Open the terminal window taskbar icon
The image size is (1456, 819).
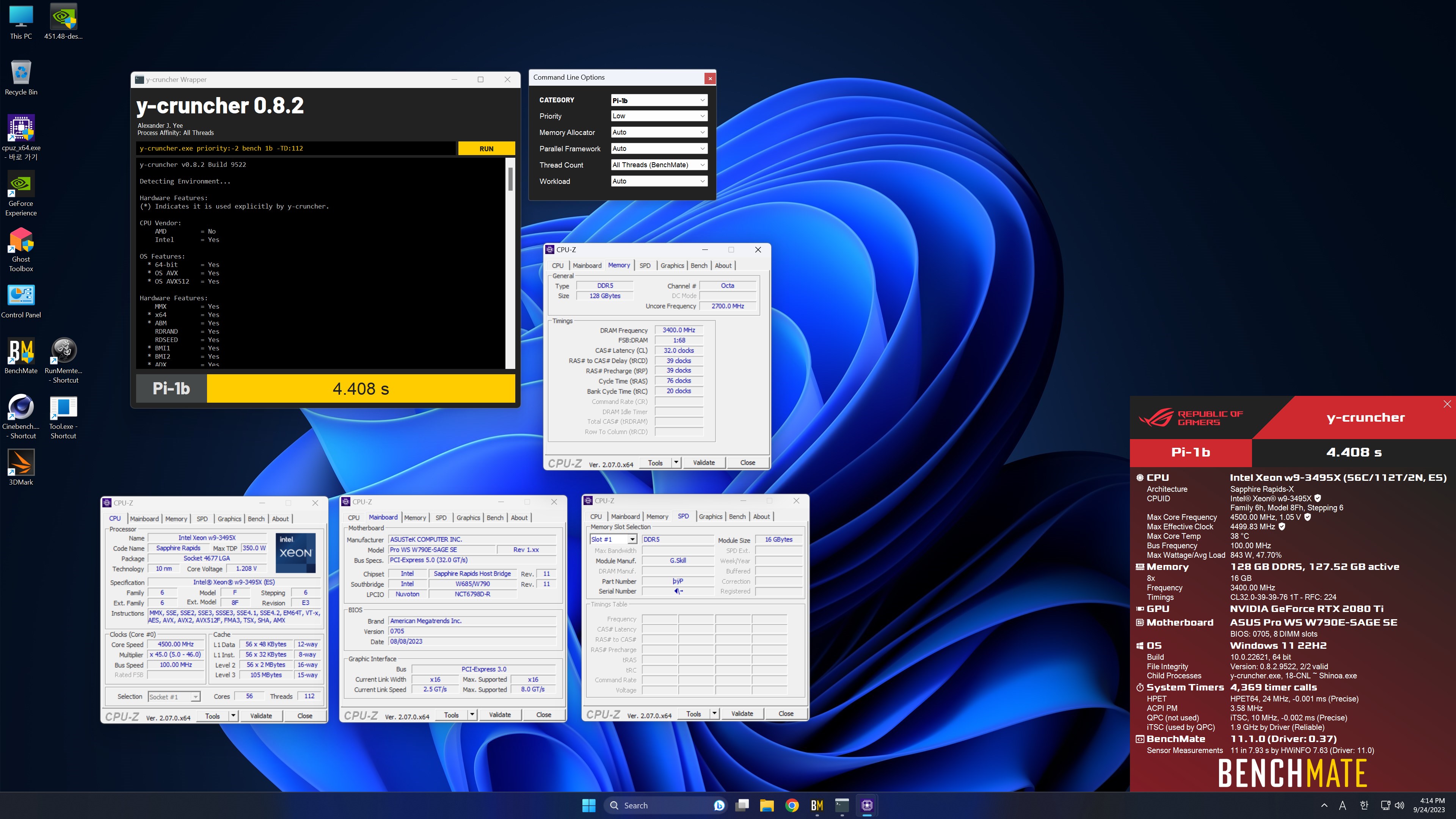pyautogui.click(x=842, y=805)
